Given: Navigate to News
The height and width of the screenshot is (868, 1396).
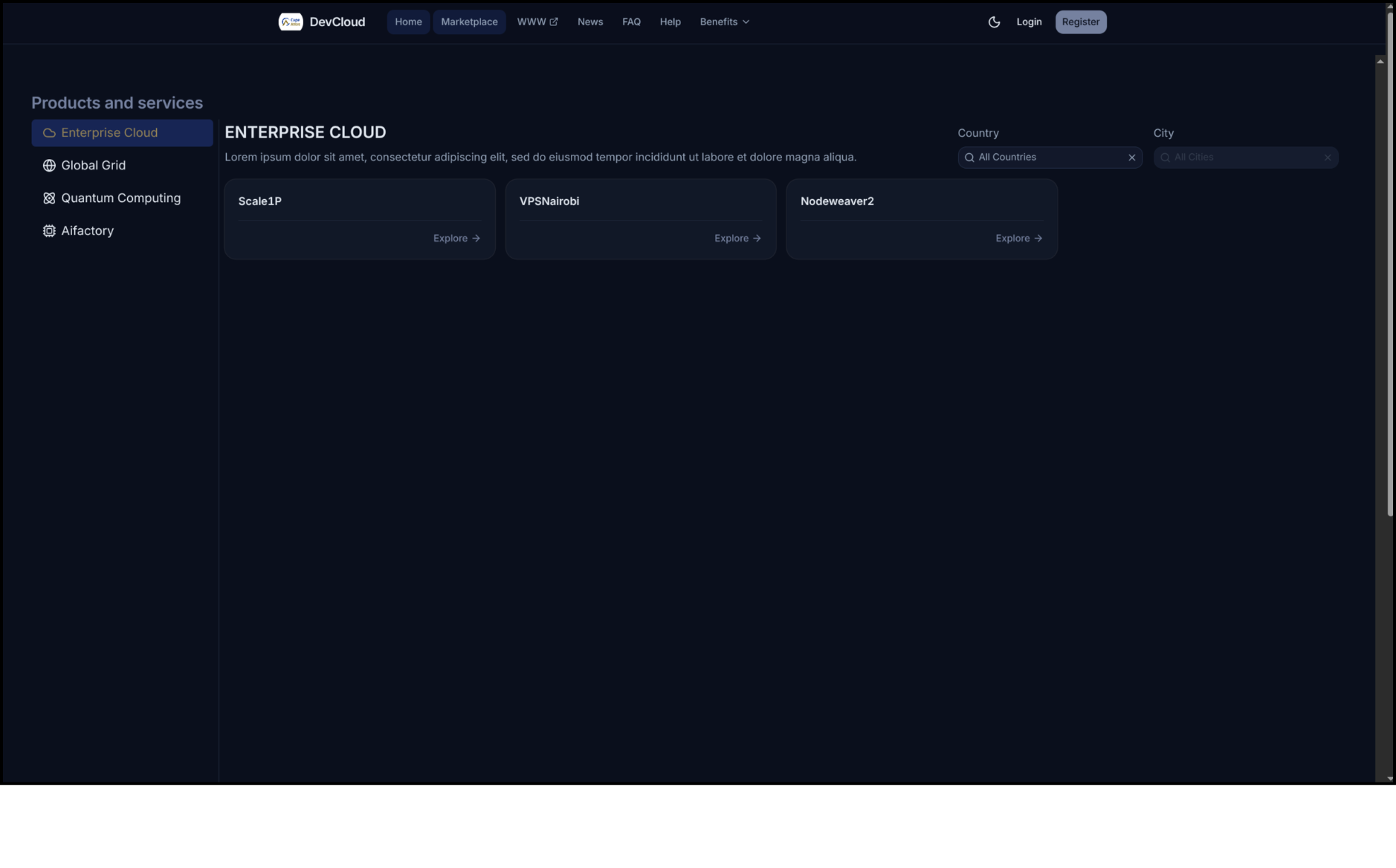Looking at the screenshot, I should (590, 22).
